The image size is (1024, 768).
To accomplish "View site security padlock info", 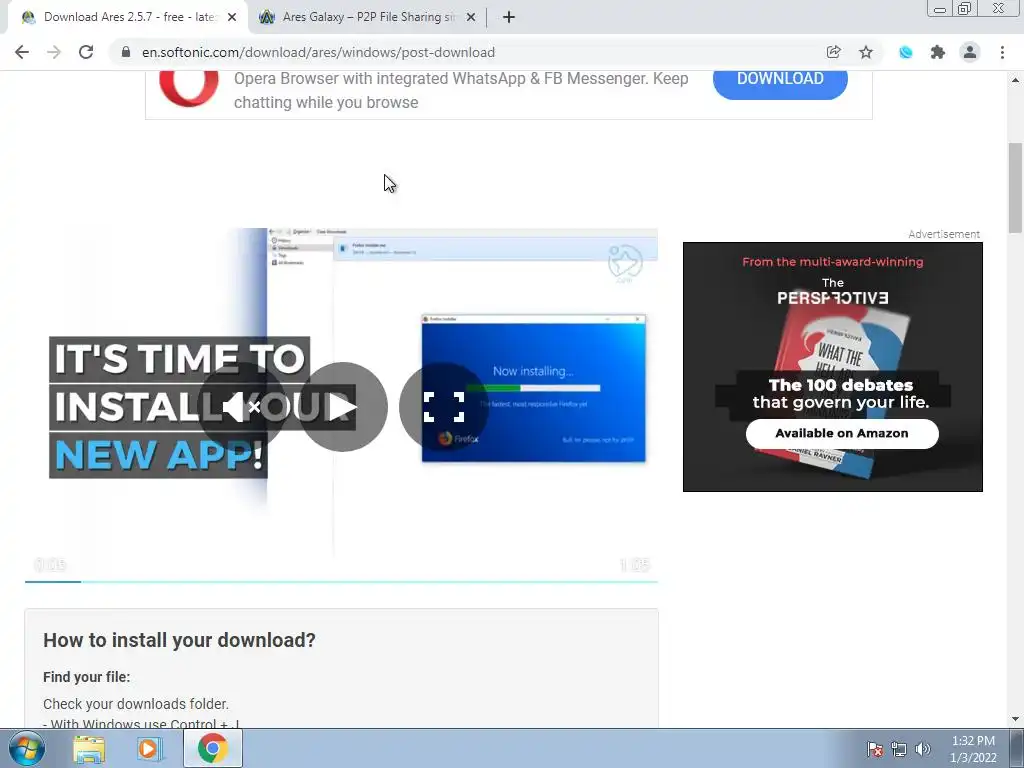I will 126,52.
